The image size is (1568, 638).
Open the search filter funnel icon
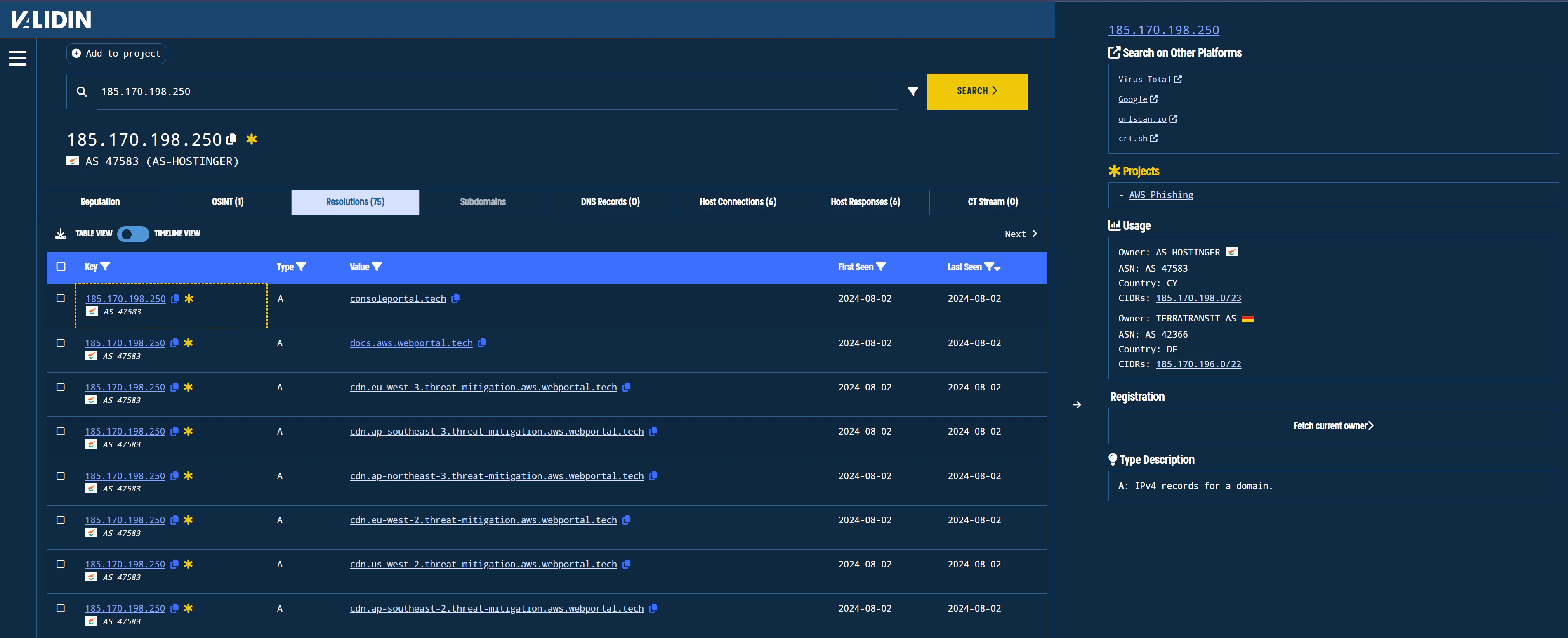pos(913,91)
